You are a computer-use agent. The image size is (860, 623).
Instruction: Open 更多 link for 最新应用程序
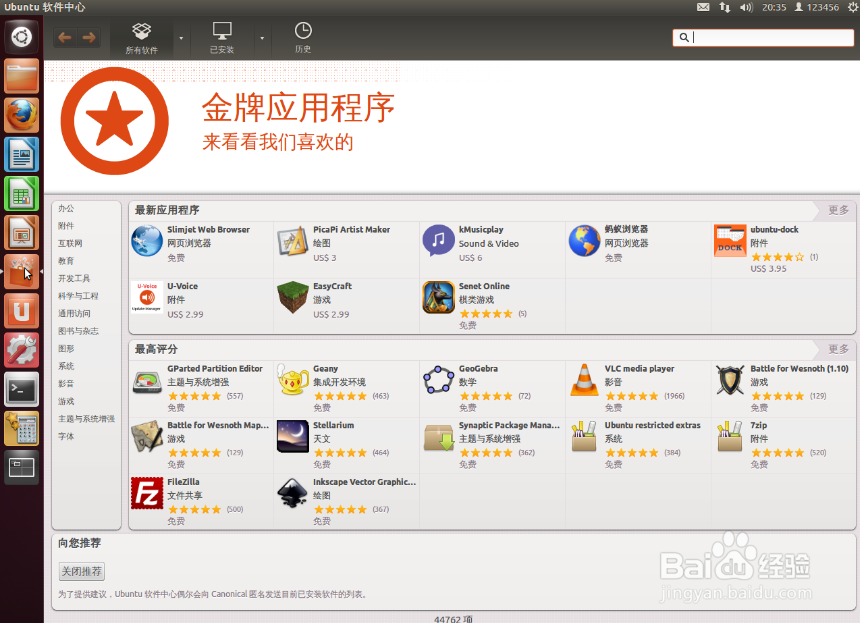[x=836, y=210]
